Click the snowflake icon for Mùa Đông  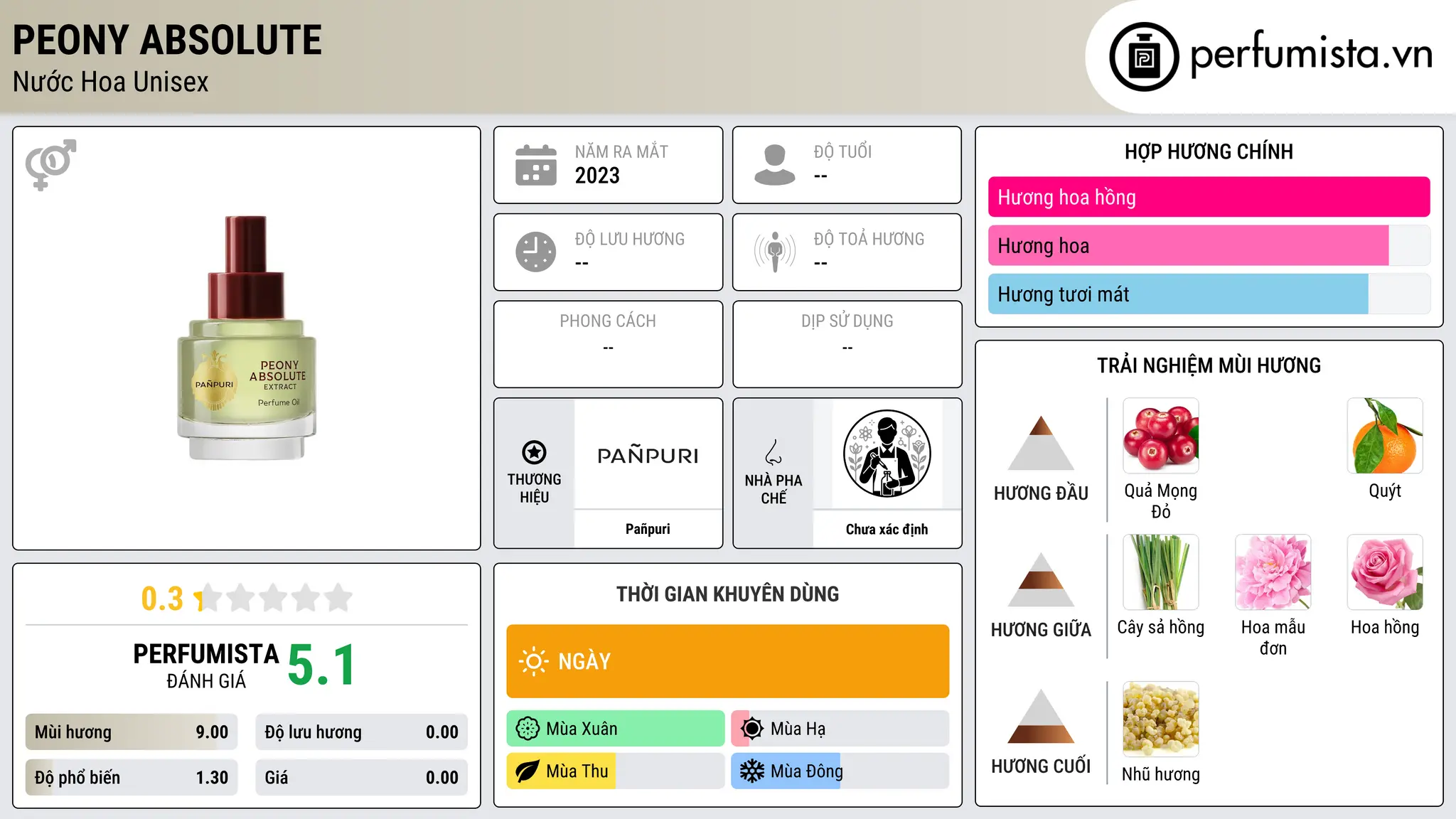[x=752, y=771]
